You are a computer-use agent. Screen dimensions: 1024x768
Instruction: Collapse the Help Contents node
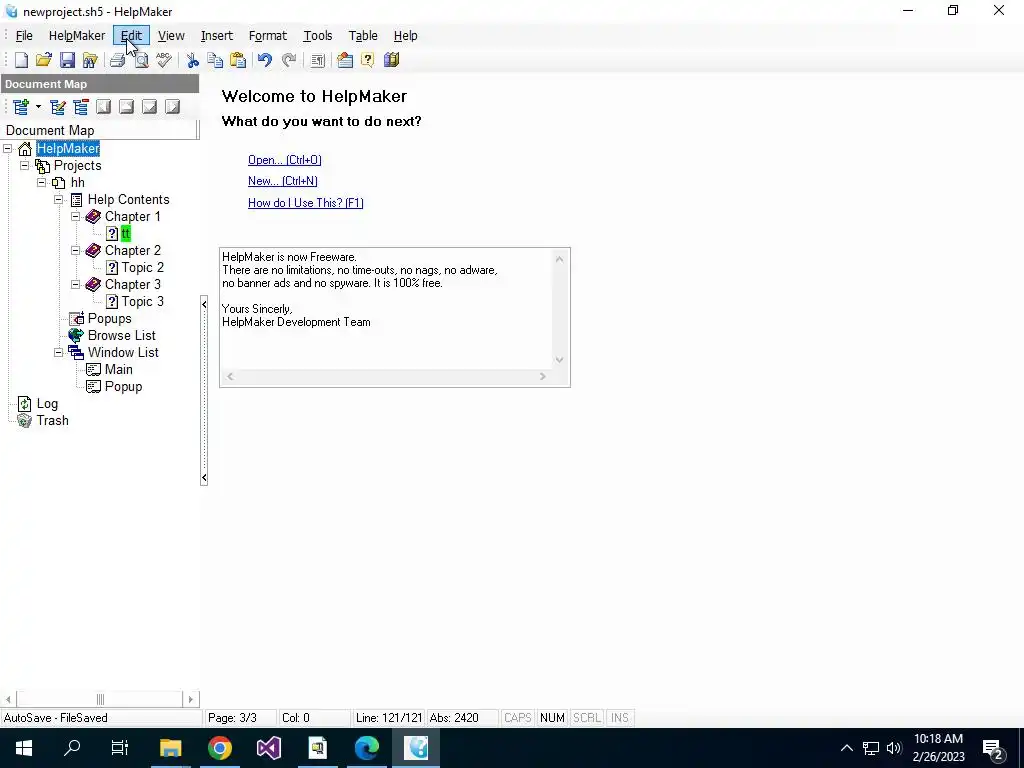click(x=58, y=199)
